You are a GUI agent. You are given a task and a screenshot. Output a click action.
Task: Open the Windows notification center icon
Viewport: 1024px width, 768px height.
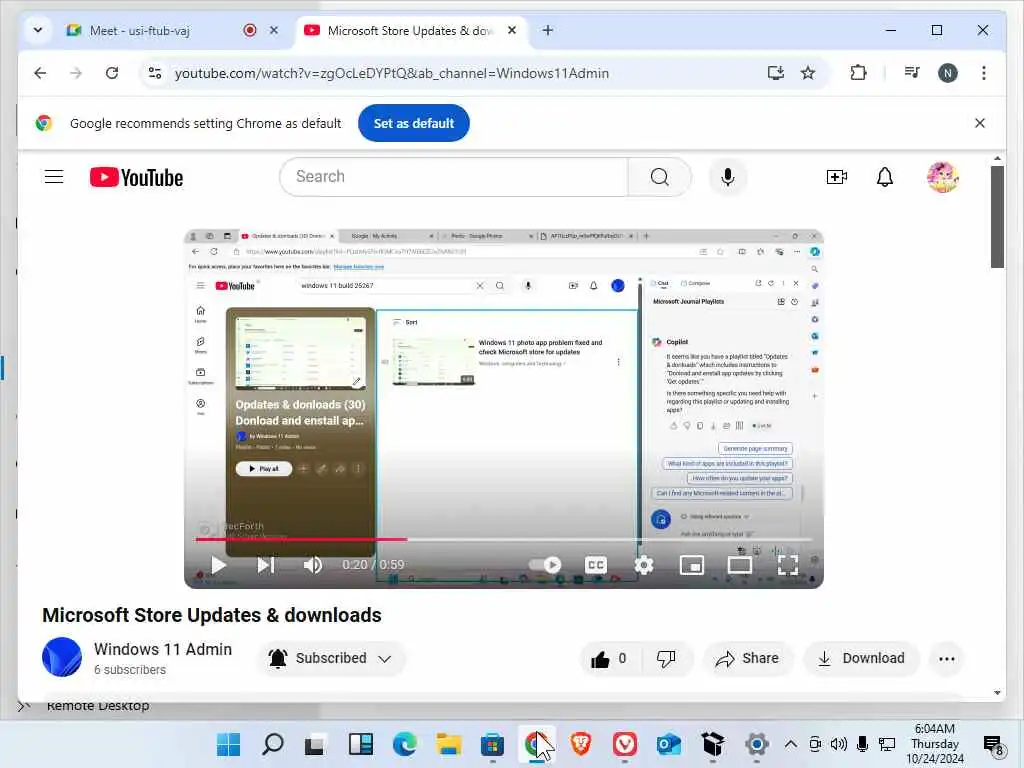point(993,744)
